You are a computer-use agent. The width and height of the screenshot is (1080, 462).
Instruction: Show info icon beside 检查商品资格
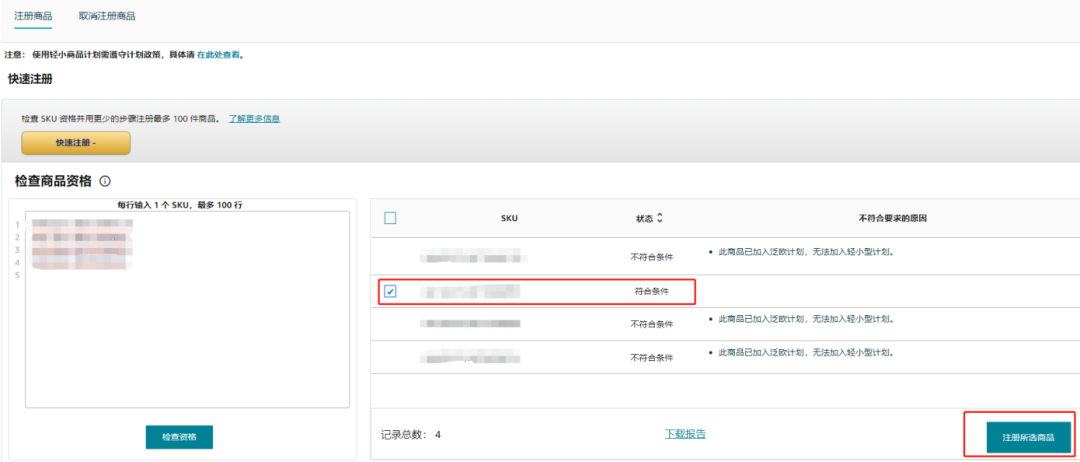click(105, 181)
